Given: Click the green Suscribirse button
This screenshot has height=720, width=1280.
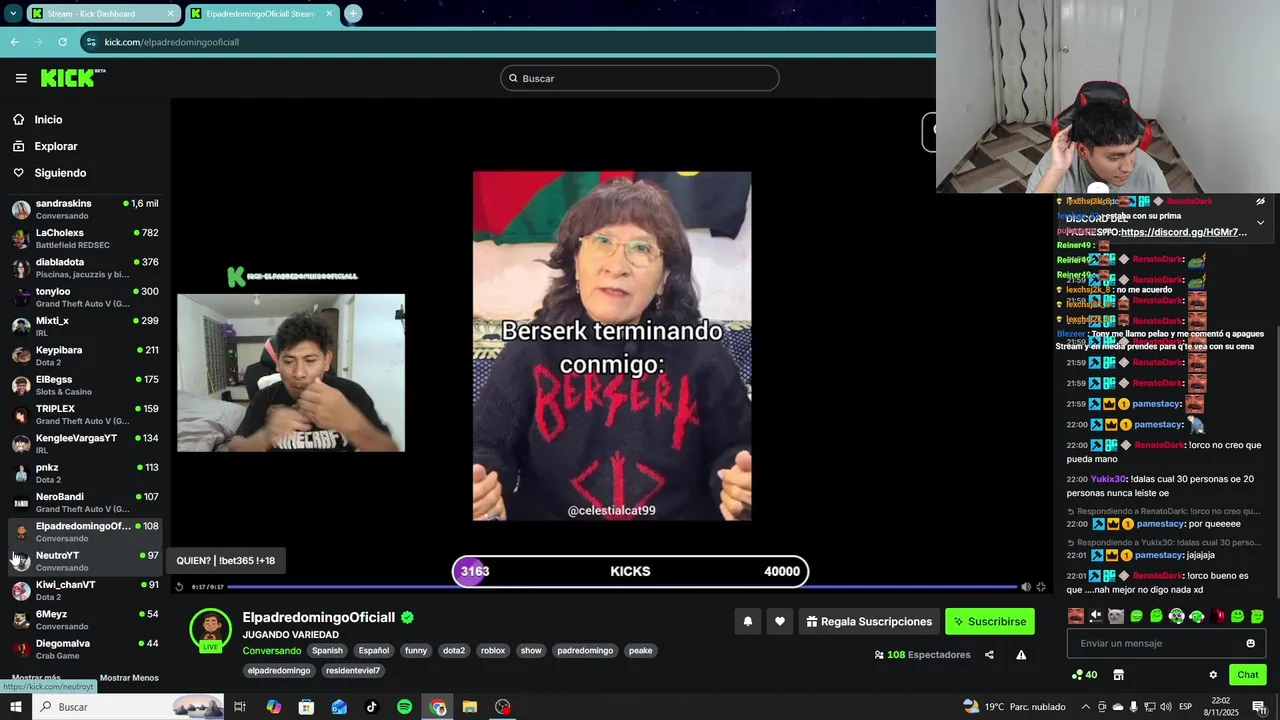Looking at the screenshot, I should (x=990, y=622).
